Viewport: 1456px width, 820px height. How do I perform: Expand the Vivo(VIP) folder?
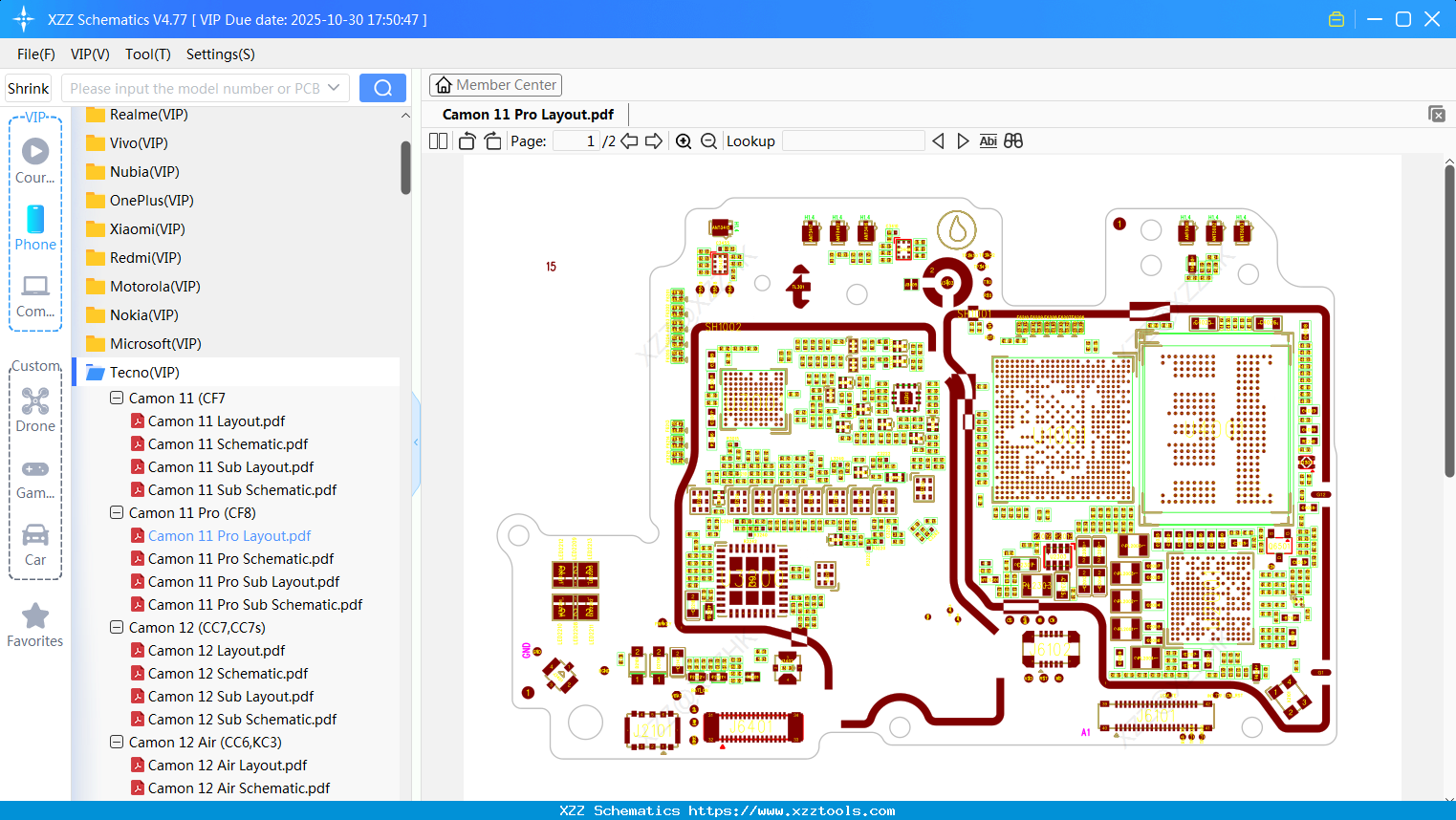tap(139, 143)
